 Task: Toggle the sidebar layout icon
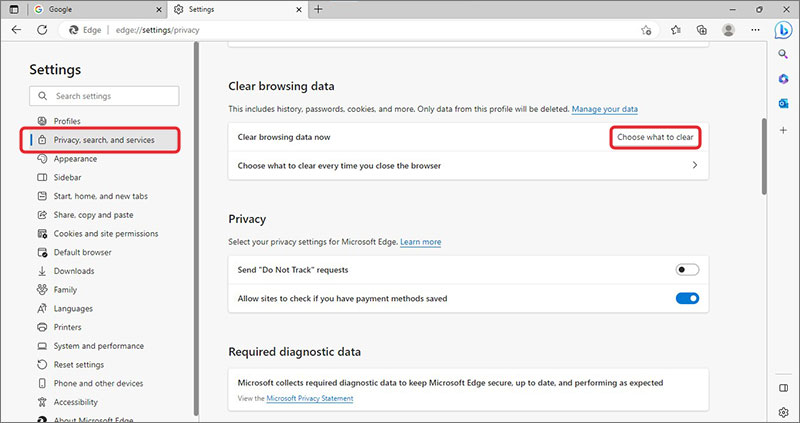(x=783, y=388)
